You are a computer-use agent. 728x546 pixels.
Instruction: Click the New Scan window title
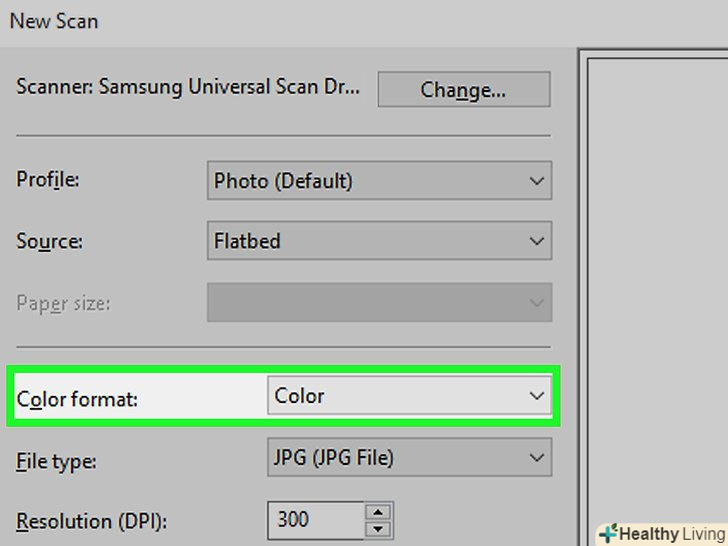click(54, 20)
